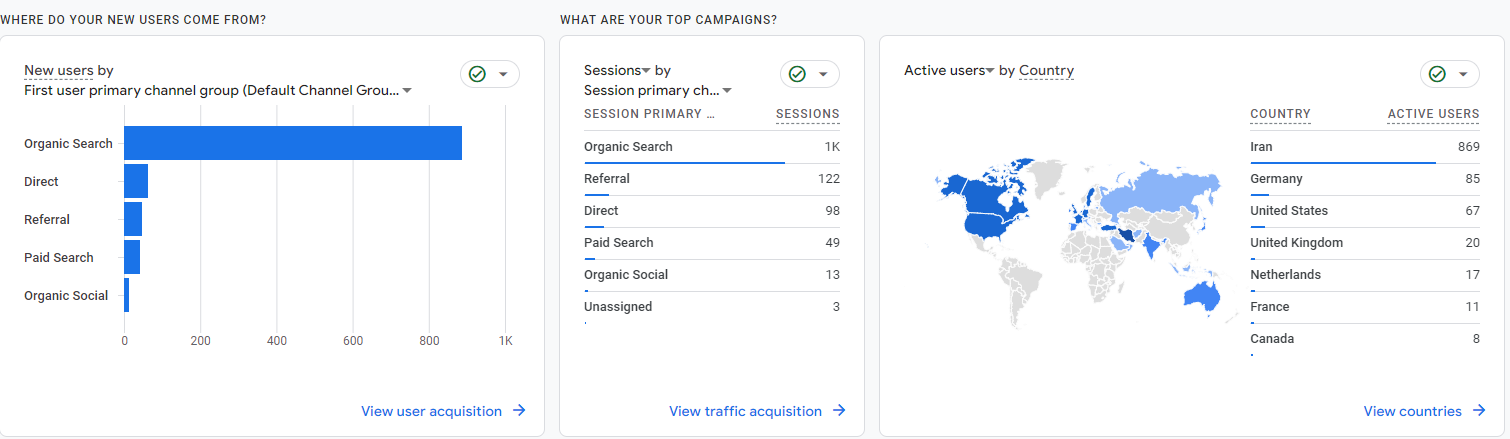Click the Organic Social bar in chart
The height and width of the screenshot is (439, 1510).
[127, 295]
